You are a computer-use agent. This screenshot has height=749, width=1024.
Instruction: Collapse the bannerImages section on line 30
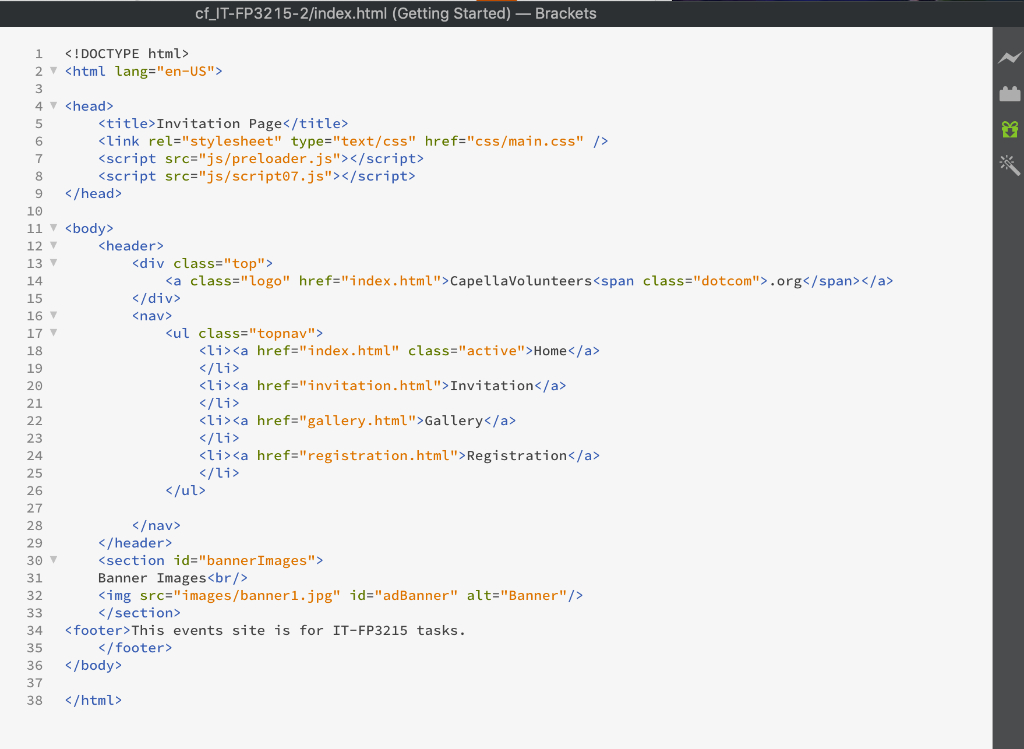[54, 560]
